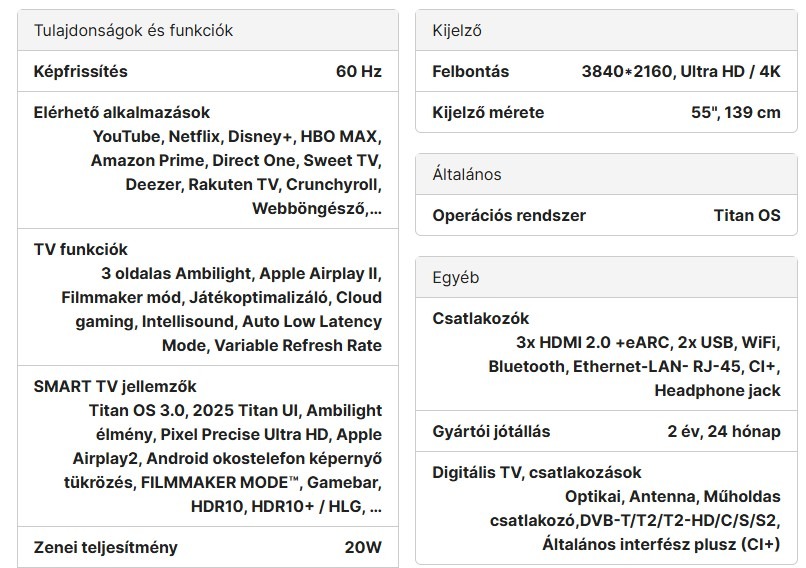Expand truncated apps list at 'Webböngésző,...'

click(317, 209)
